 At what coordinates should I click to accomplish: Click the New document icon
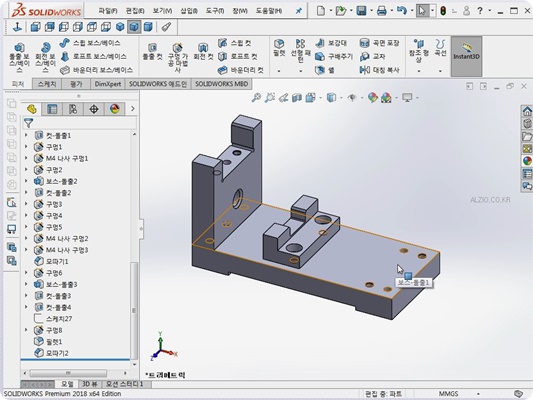click(x=321, y=11)
